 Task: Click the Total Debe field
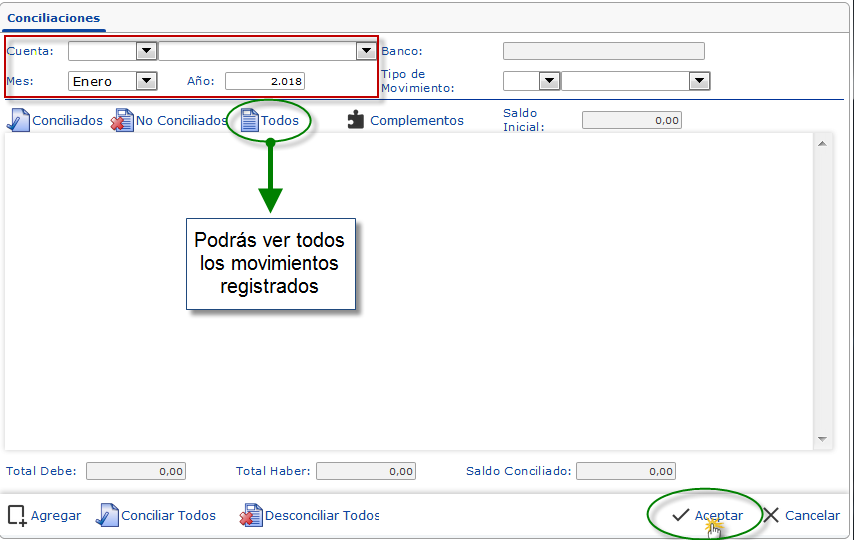click(x=136, y=471)
